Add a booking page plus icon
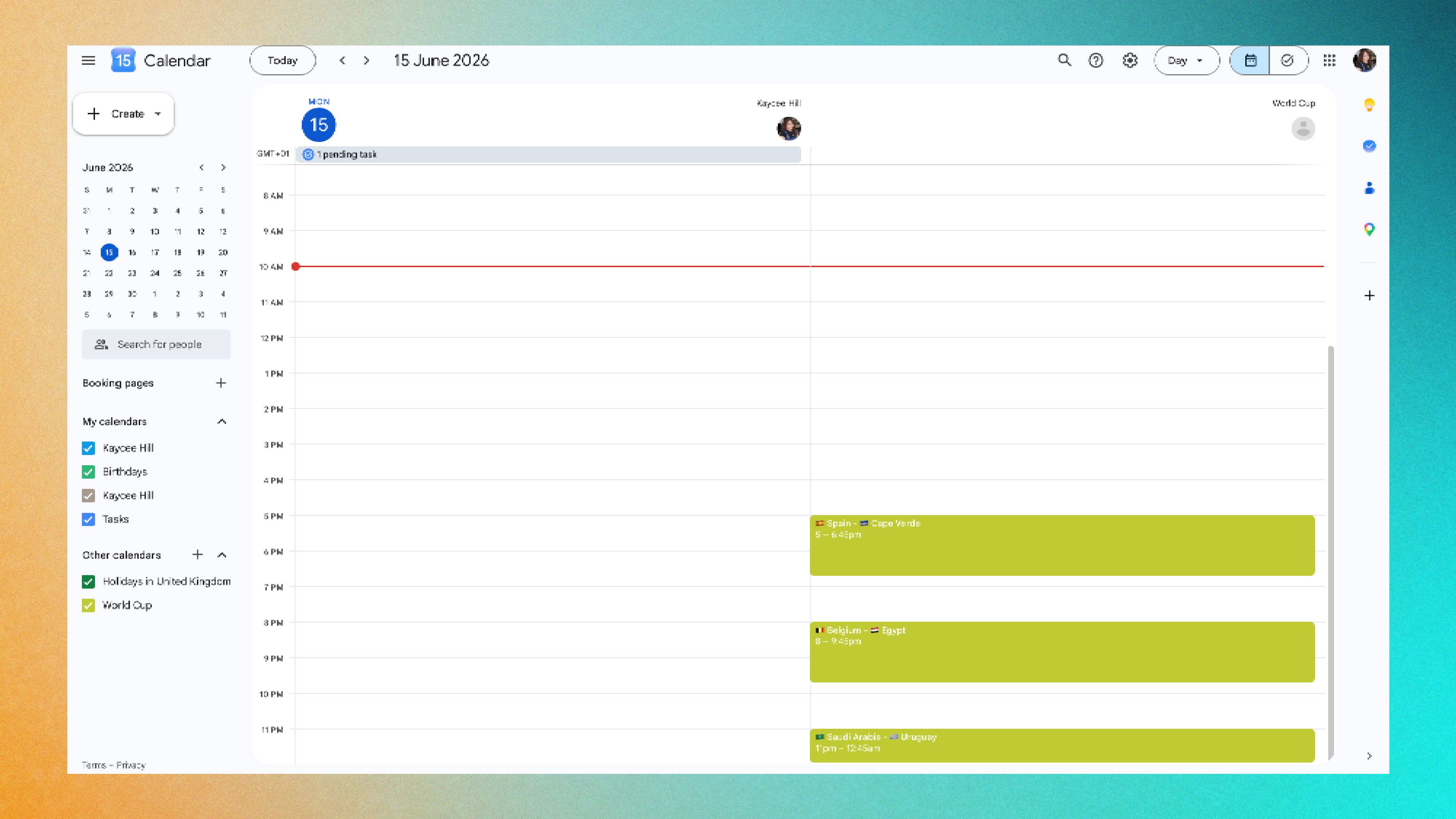 (x=221, y=383)
